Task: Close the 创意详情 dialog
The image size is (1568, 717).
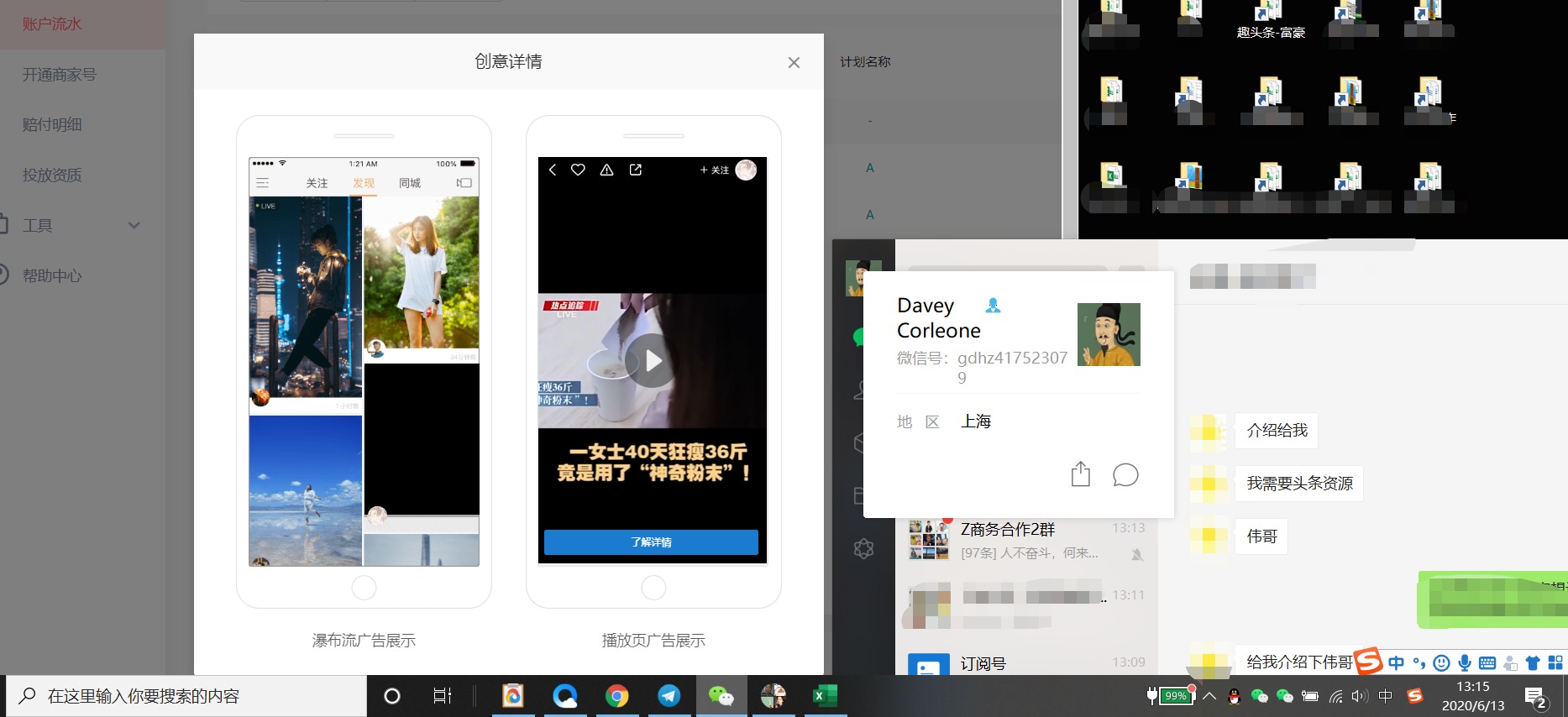Action: 794,62
